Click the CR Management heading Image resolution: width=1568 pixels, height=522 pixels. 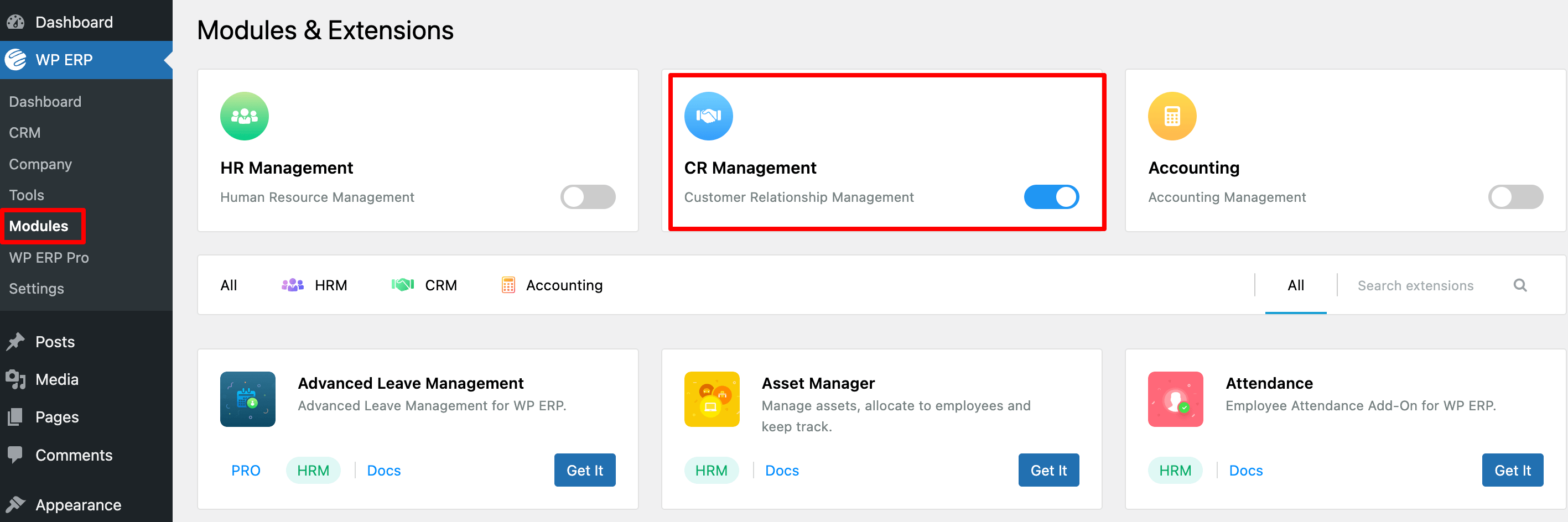pos(750,168)
